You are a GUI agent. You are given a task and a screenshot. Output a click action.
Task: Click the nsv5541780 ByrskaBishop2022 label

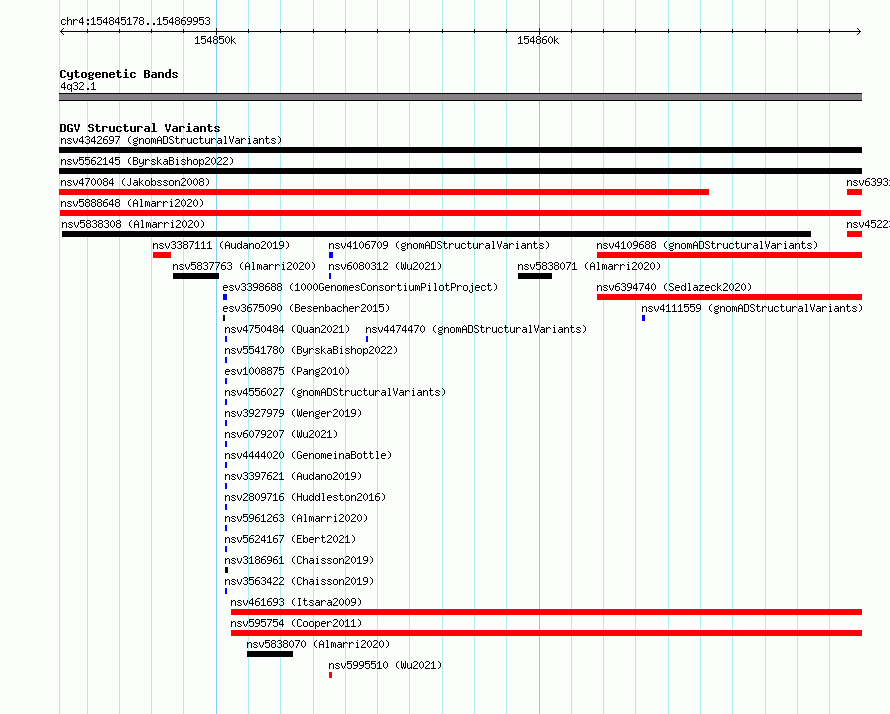311,350
